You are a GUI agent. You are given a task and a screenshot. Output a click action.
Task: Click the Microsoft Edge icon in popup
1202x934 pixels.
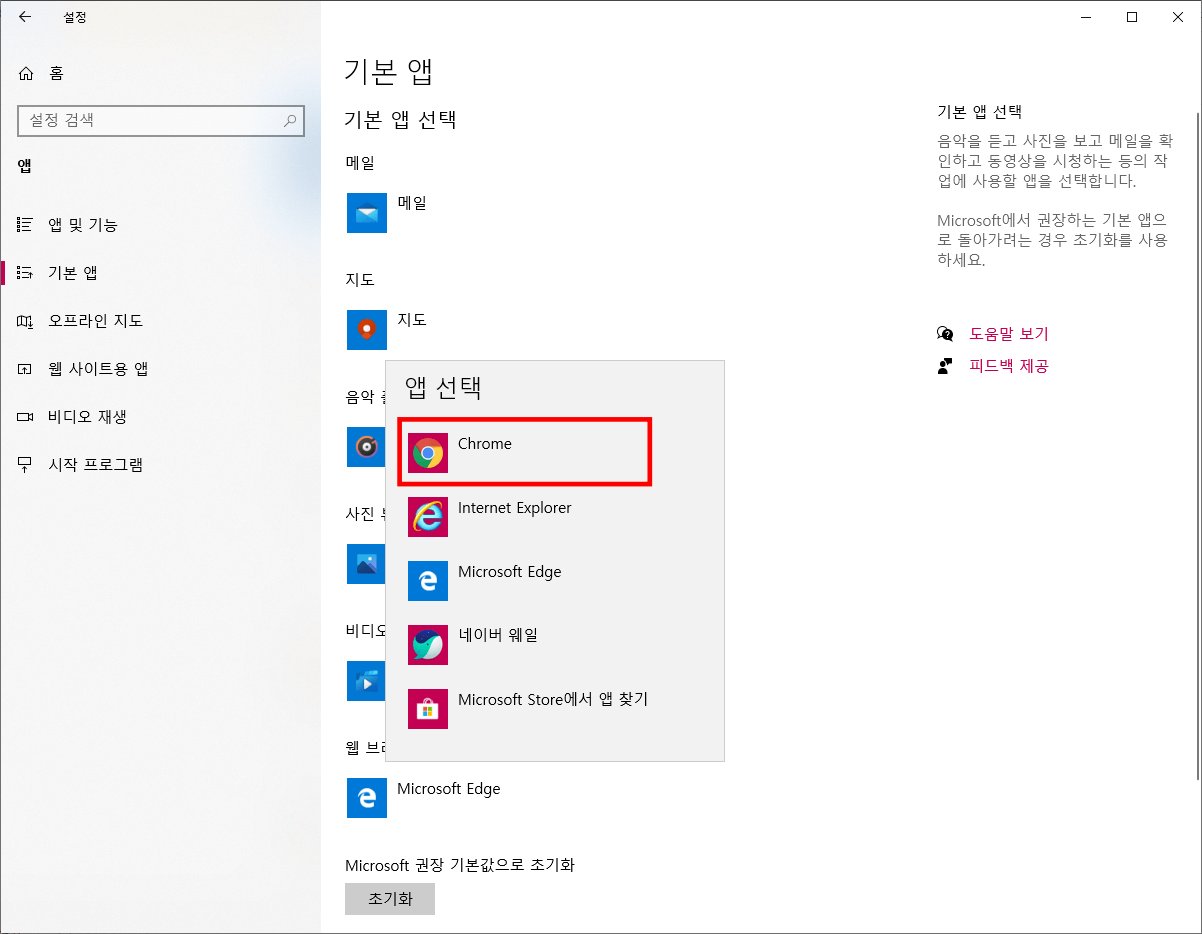tap(428, 581)
